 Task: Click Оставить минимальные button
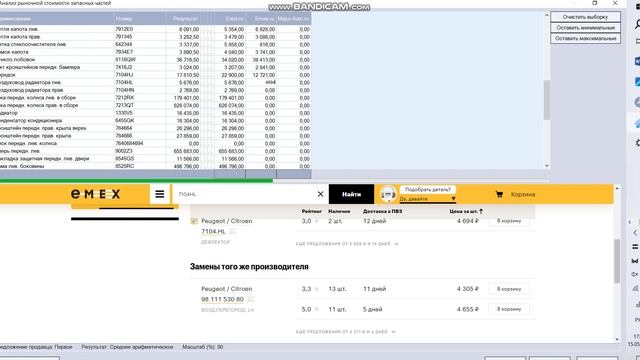pos(585,28)
